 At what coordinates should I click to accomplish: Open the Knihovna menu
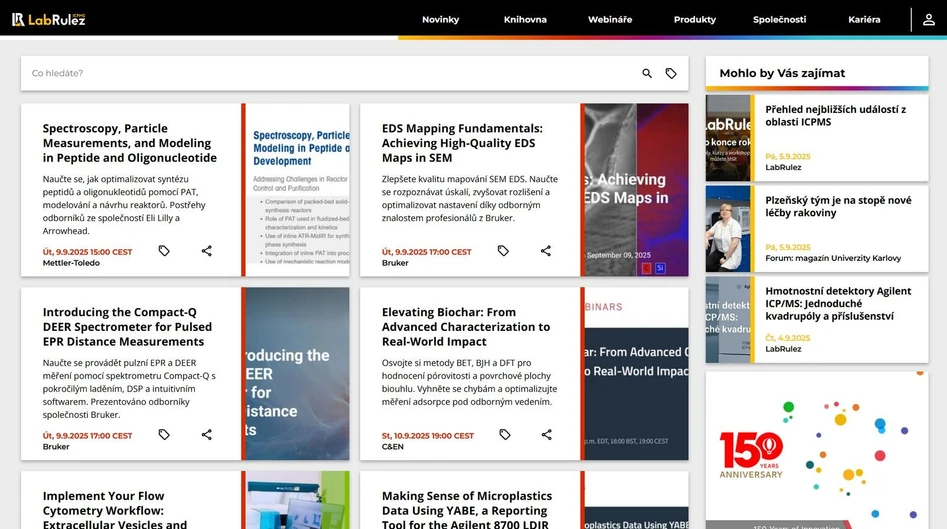[x=525, y=19]
